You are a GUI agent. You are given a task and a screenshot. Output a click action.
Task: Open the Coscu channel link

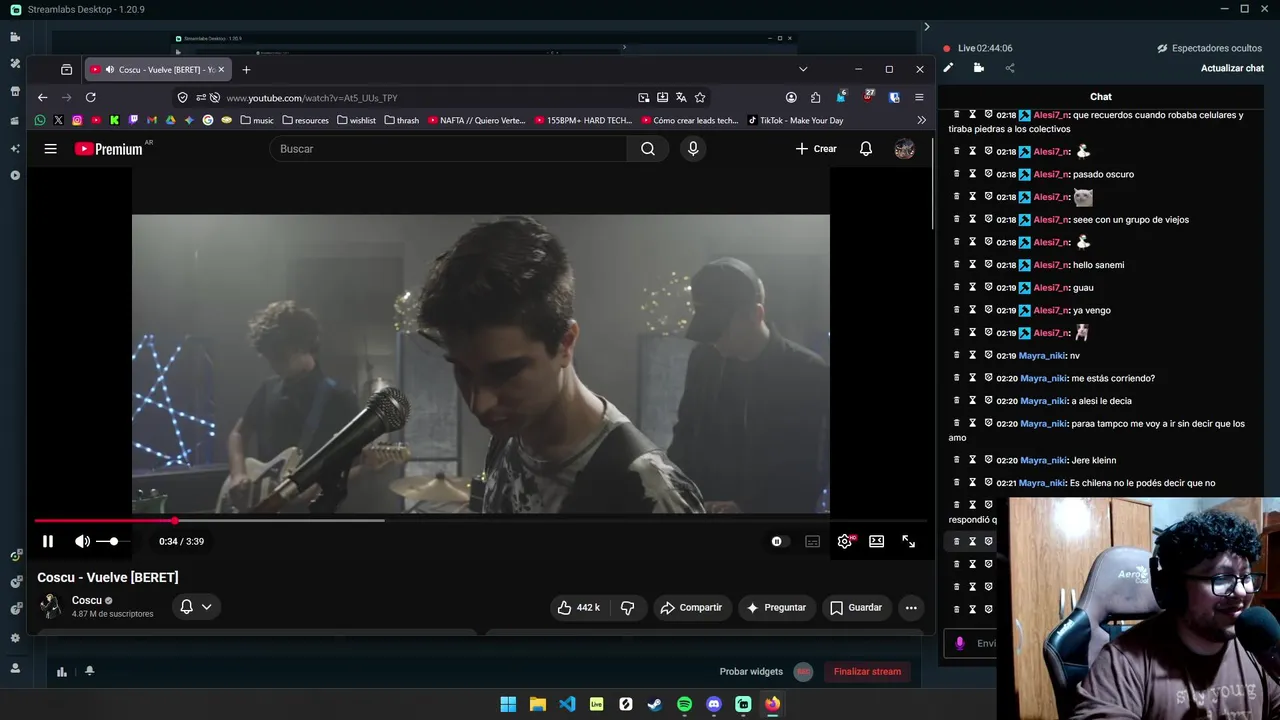[87, 600]
